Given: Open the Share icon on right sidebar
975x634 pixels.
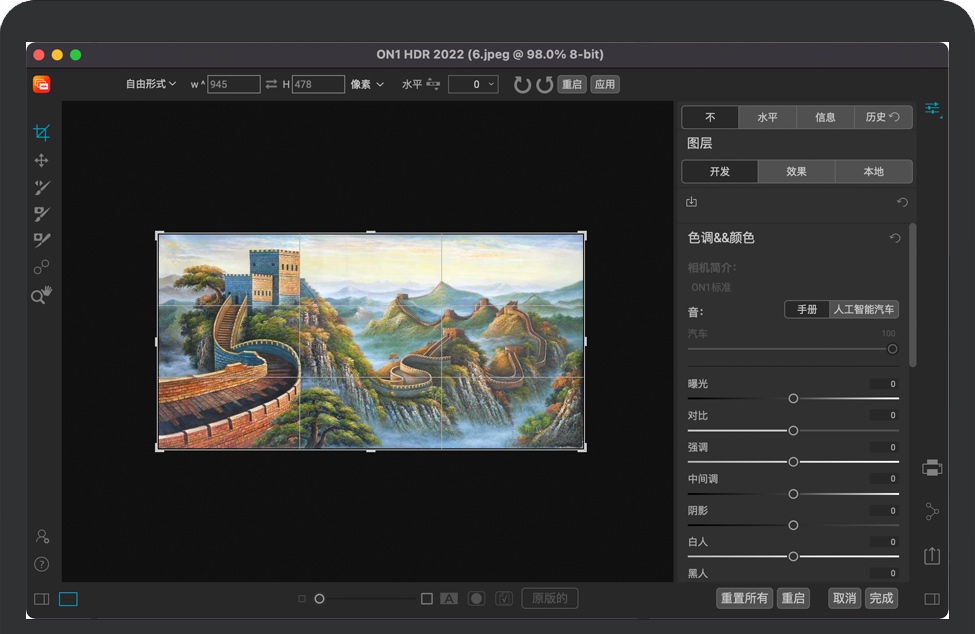Looking at the screenshot, I should point(932,512).
